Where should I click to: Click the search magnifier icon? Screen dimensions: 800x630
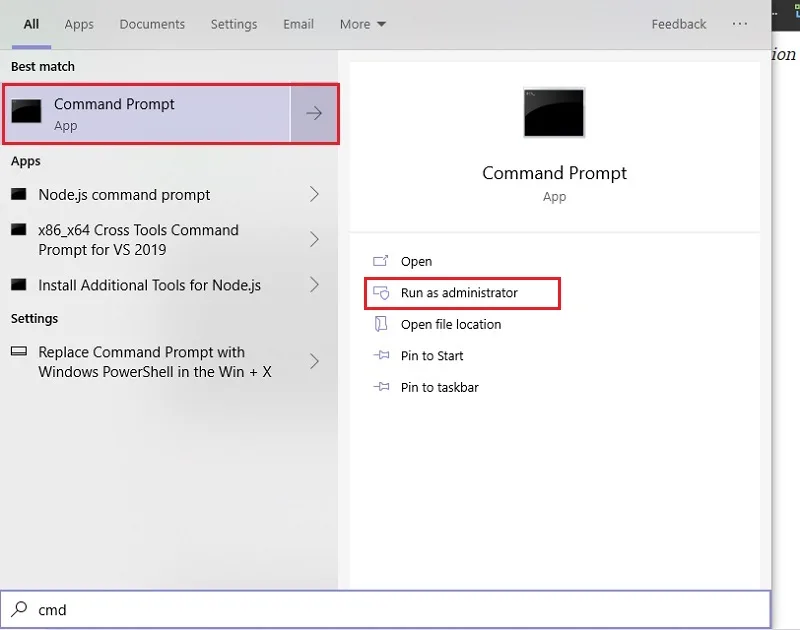tap(19, 609)
